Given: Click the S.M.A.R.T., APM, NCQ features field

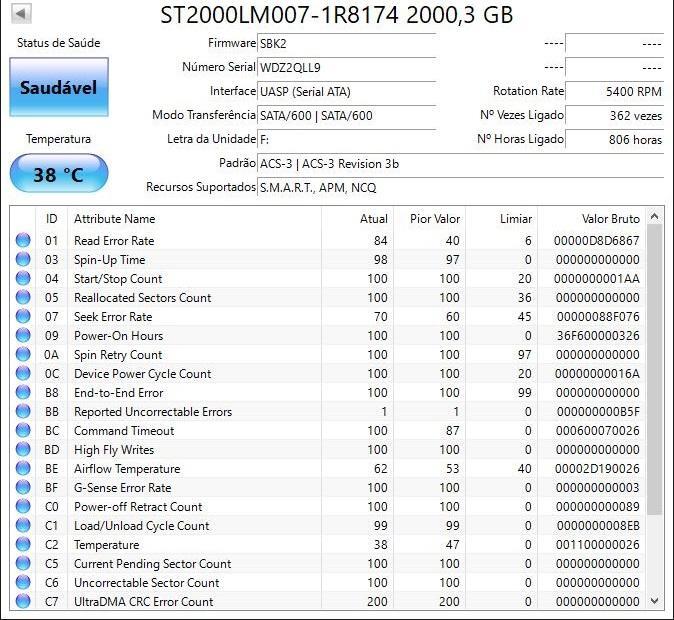Looking at the screenshot, I should tap(460, 188).
